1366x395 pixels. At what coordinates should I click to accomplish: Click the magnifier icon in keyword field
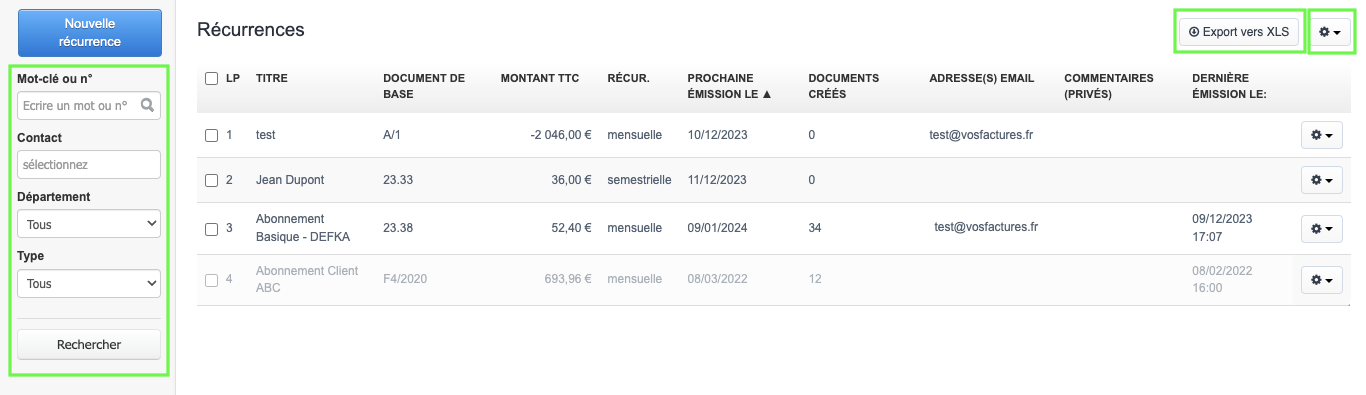click(x=148, y=104)
